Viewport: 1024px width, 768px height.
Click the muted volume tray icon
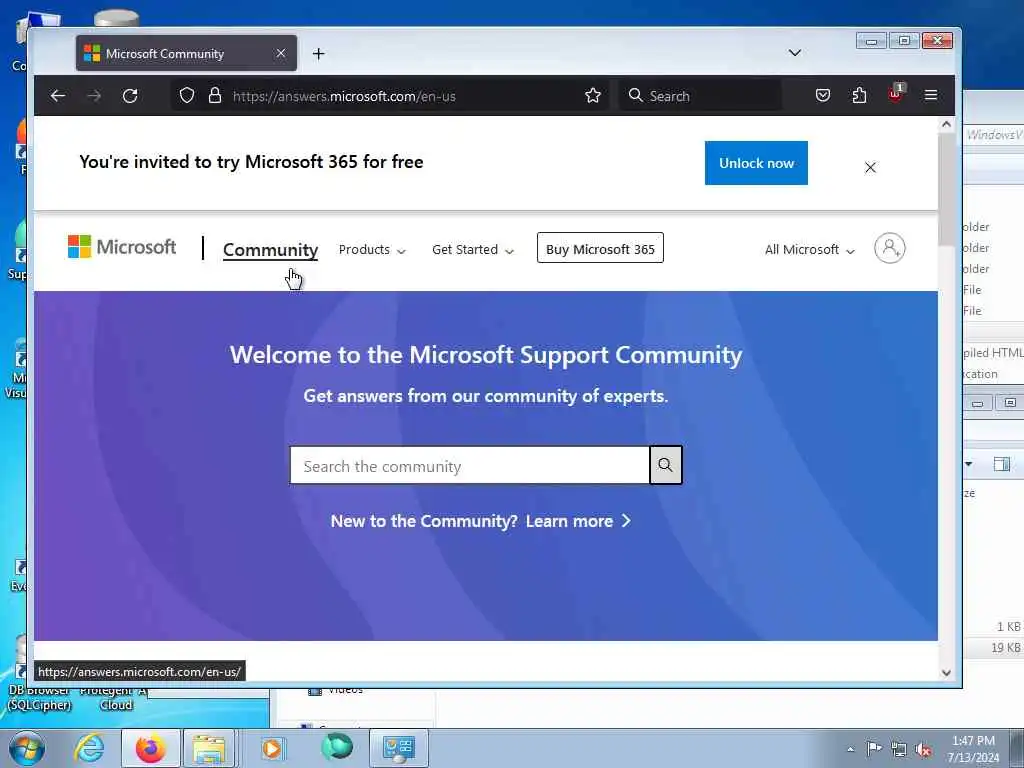coord(923,750)
